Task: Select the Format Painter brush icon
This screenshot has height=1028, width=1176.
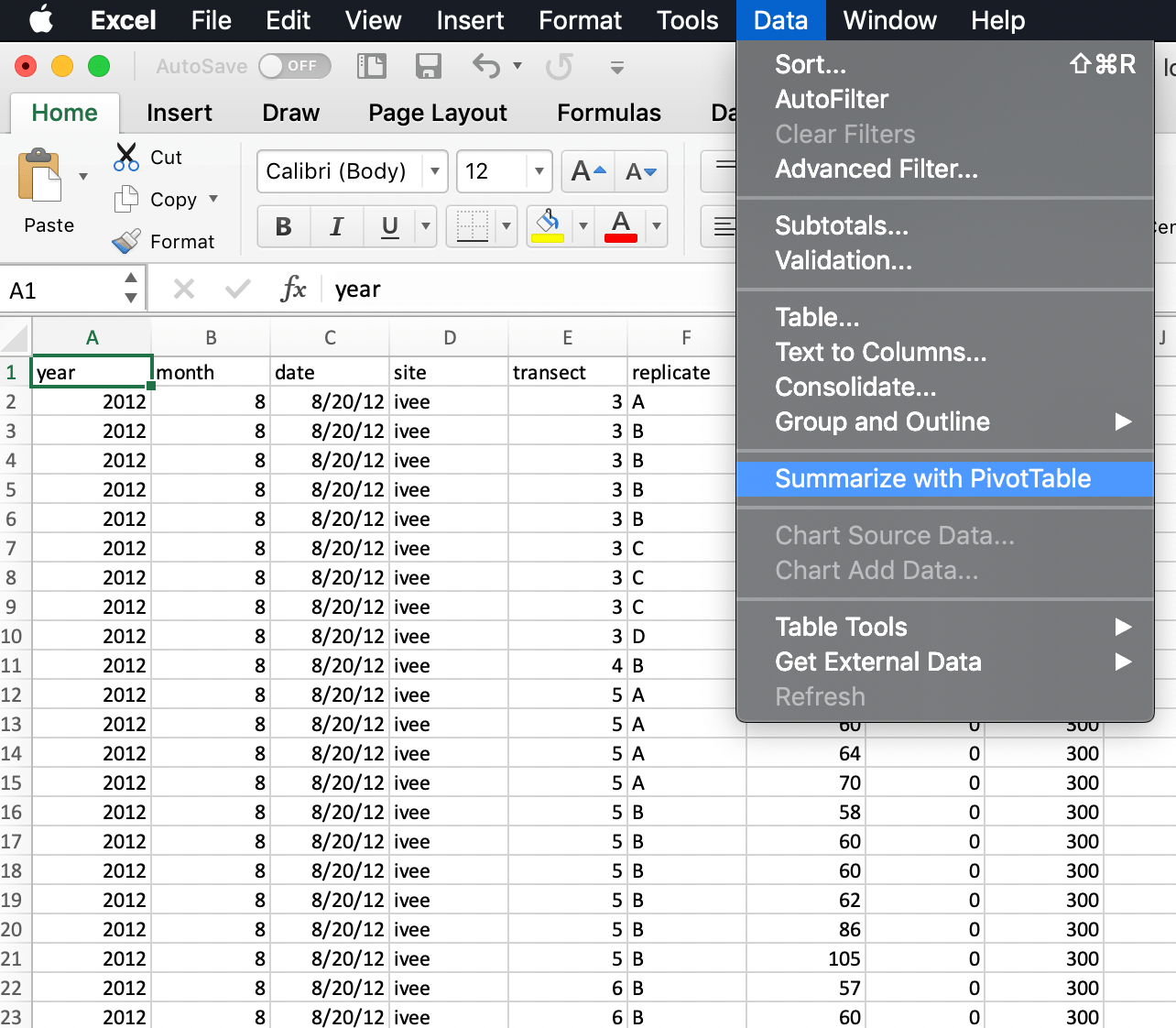Action: [x=125, y=241]
